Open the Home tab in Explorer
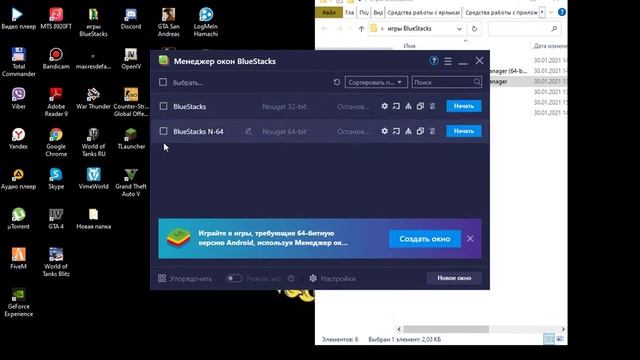This screenshot has width=640, height=360. 350,13
